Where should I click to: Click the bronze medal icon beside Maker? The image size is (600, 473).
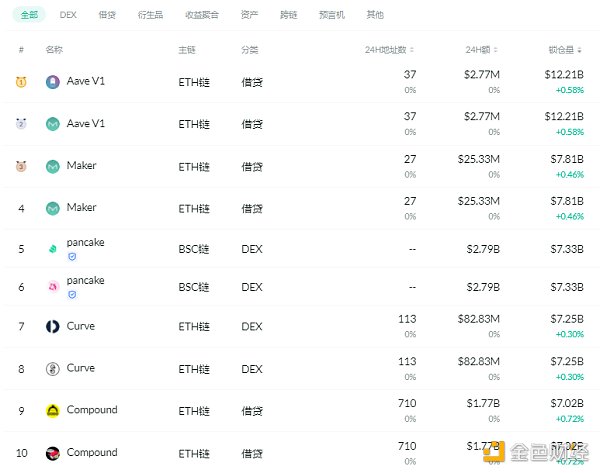[x=21, y=166]
